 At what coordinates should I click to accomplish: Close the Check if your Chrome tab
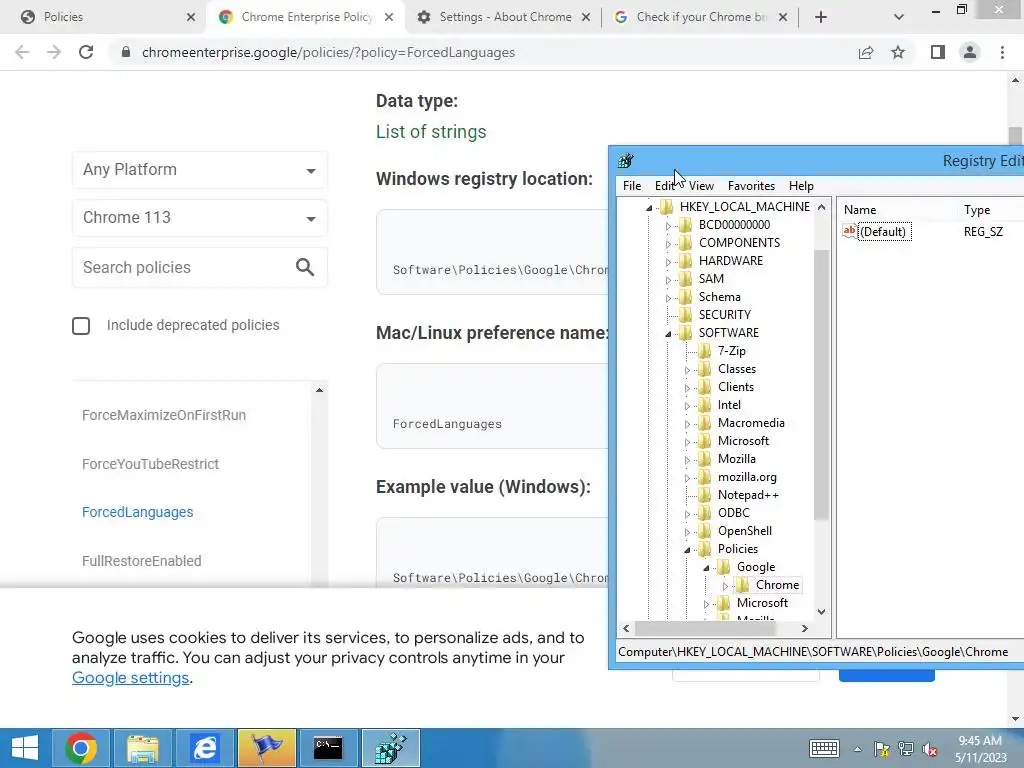(x=783, y=17)
